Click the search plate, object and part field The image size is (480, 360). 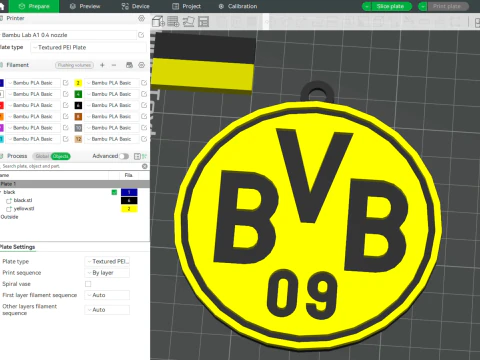71,166
